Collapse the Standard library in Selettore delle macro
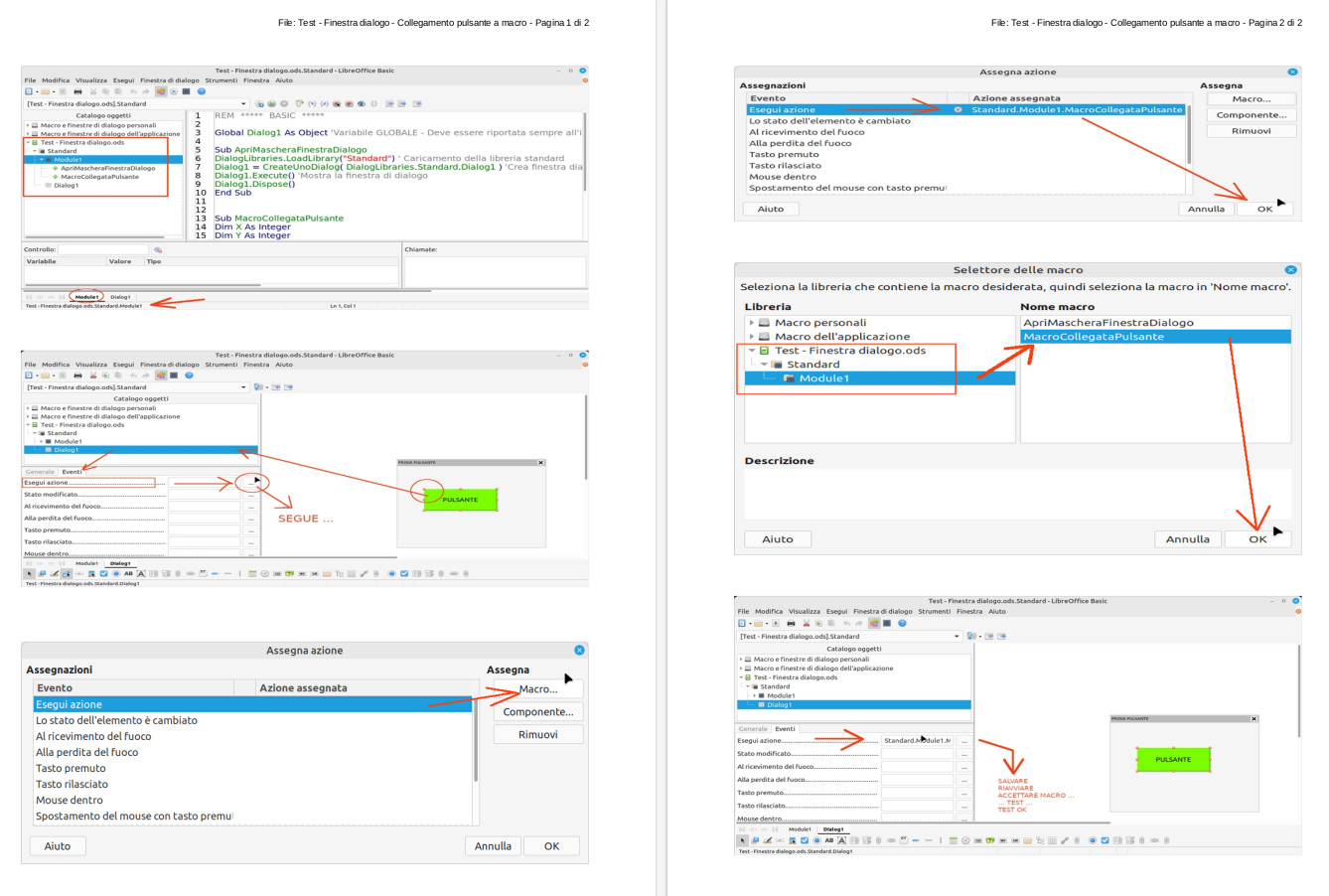 click(x=764, y=365)
